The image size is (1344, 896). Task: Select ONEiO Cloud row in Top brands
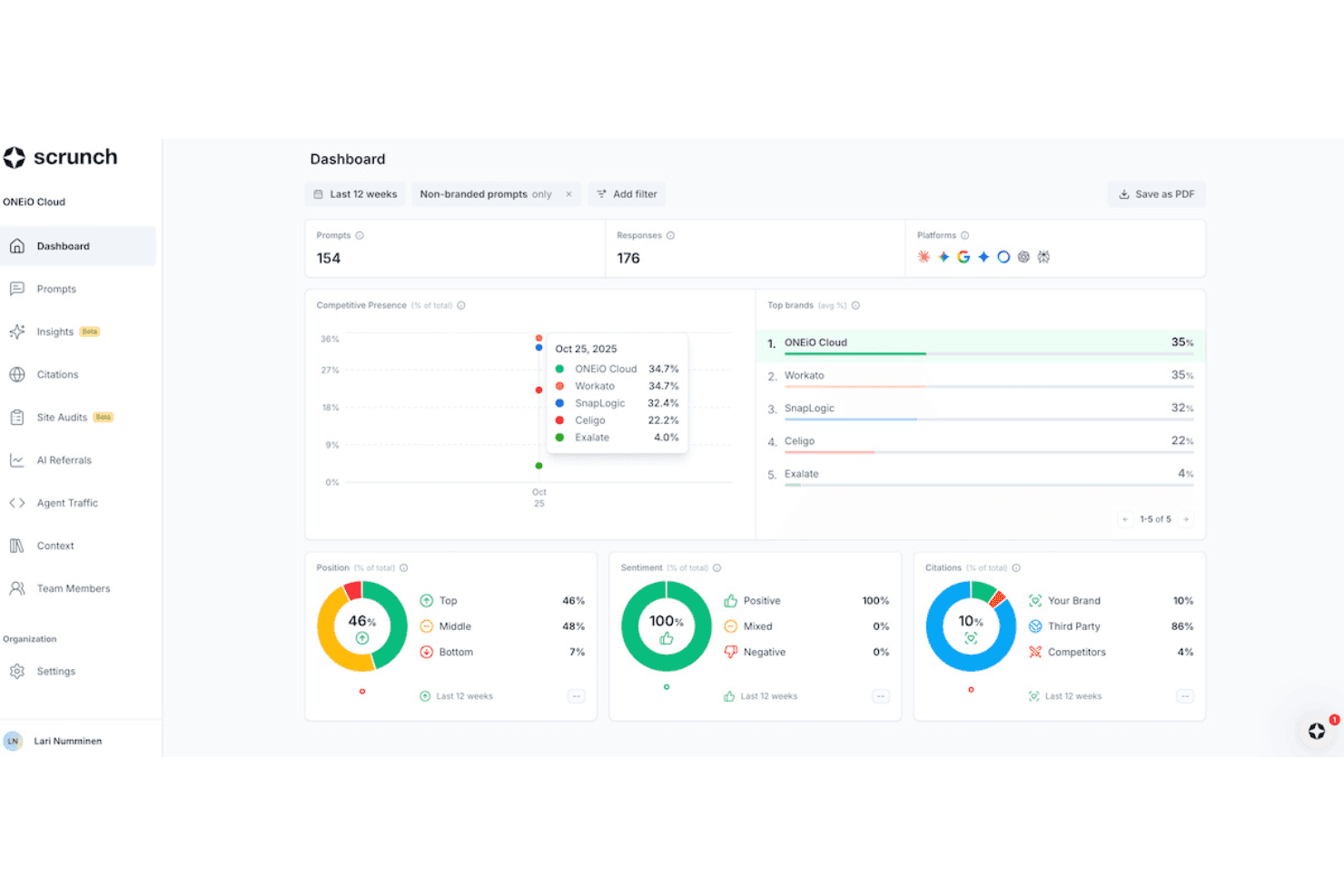coord(981,344)
